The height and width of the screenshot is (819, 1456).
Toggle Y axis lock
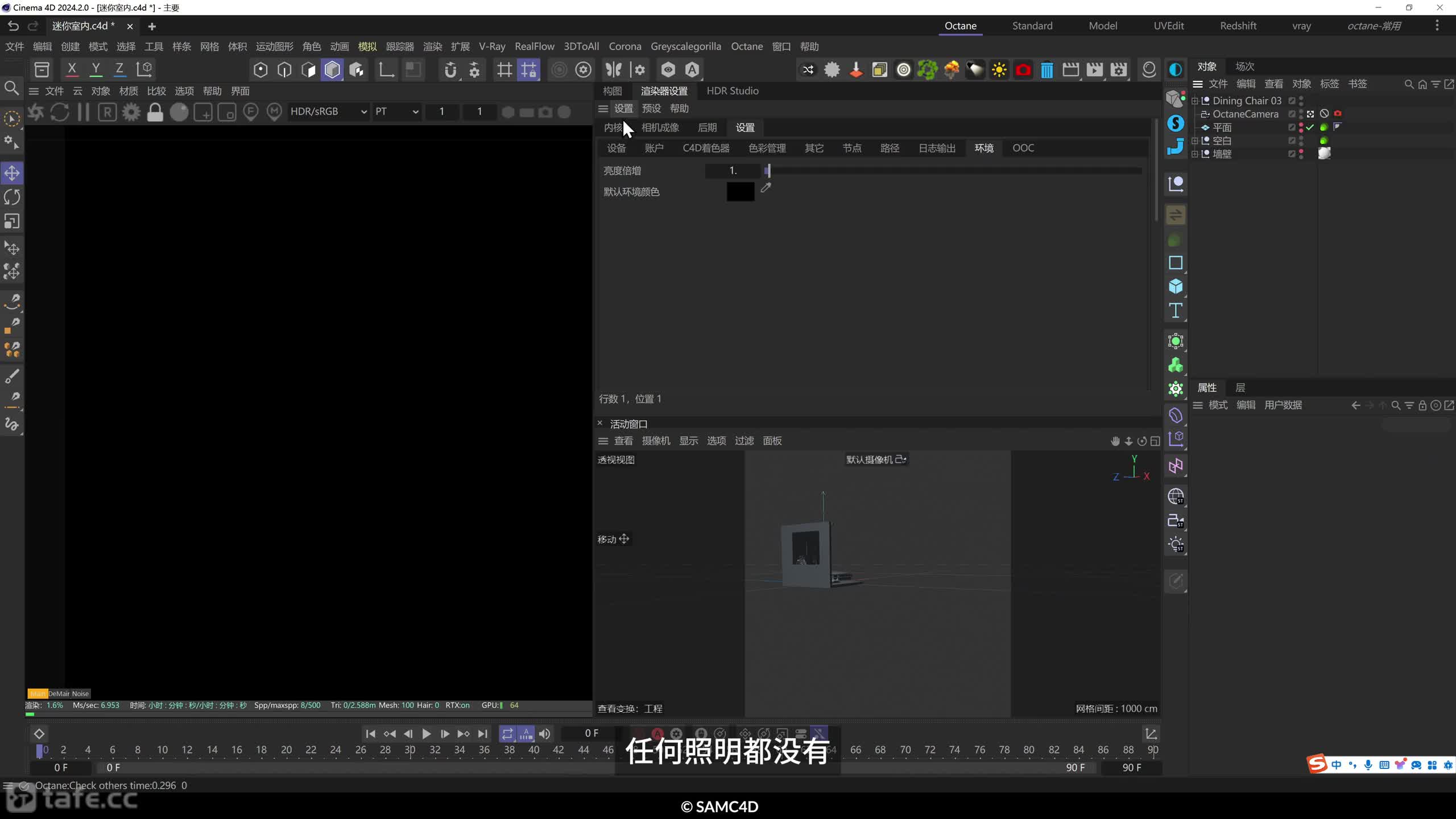coord(96,69)
